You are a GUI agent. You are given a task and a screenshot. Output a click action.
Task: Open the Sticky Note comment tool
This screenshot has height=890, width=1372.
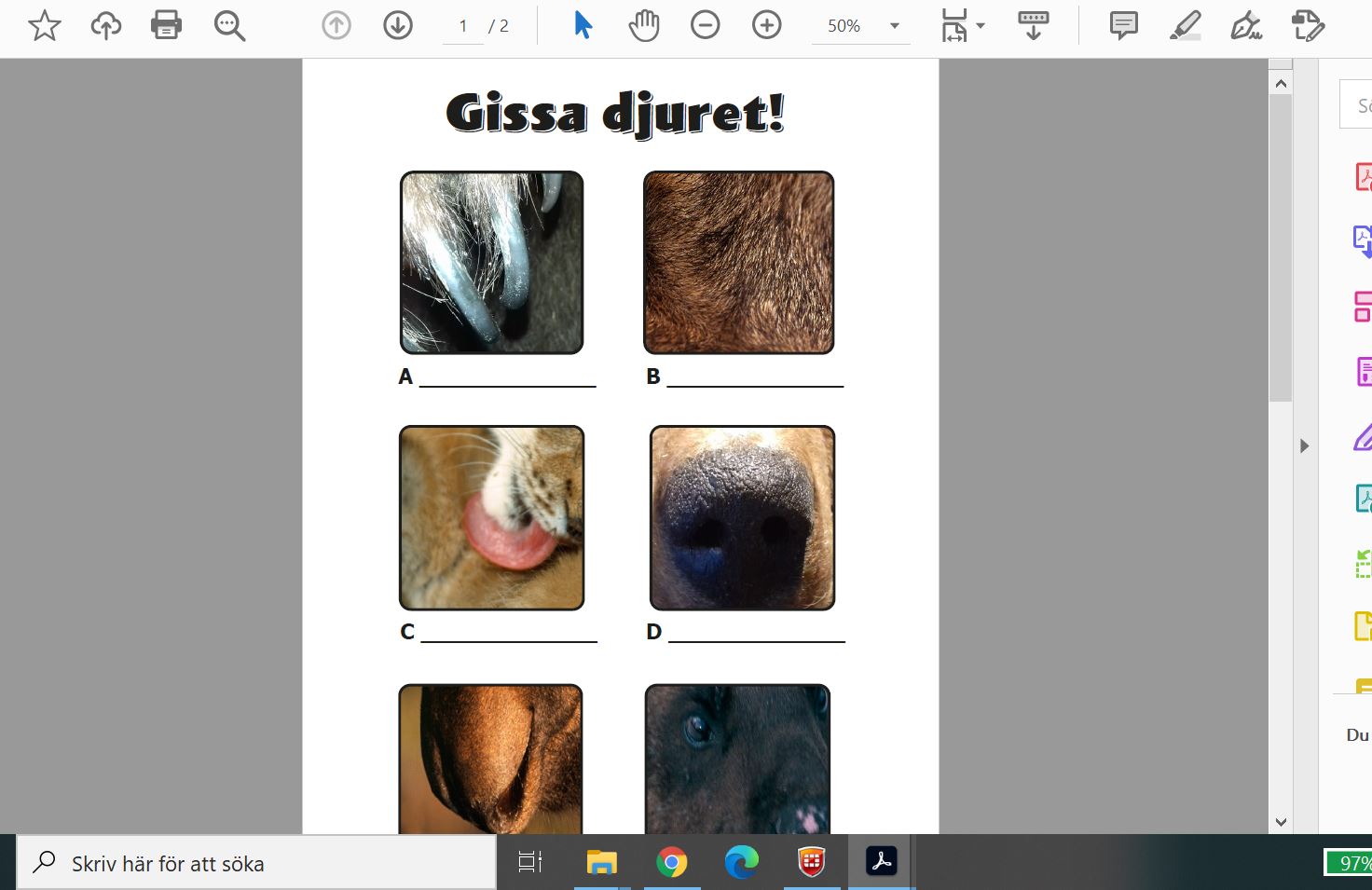tap(1121, 25)
